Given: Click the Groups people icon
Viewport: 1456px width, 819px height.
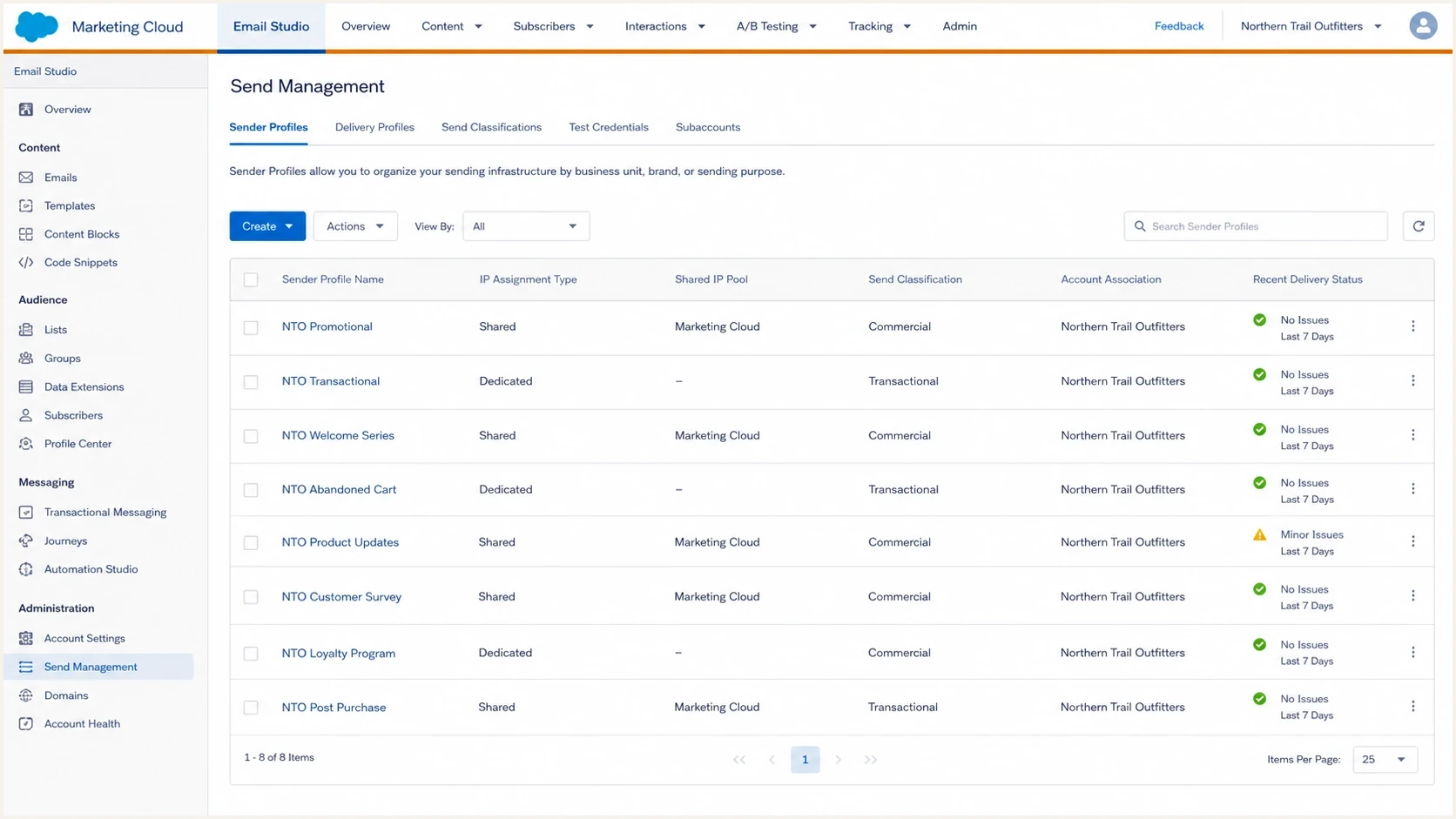Looking at the screenshot, I should pos(26,359).
